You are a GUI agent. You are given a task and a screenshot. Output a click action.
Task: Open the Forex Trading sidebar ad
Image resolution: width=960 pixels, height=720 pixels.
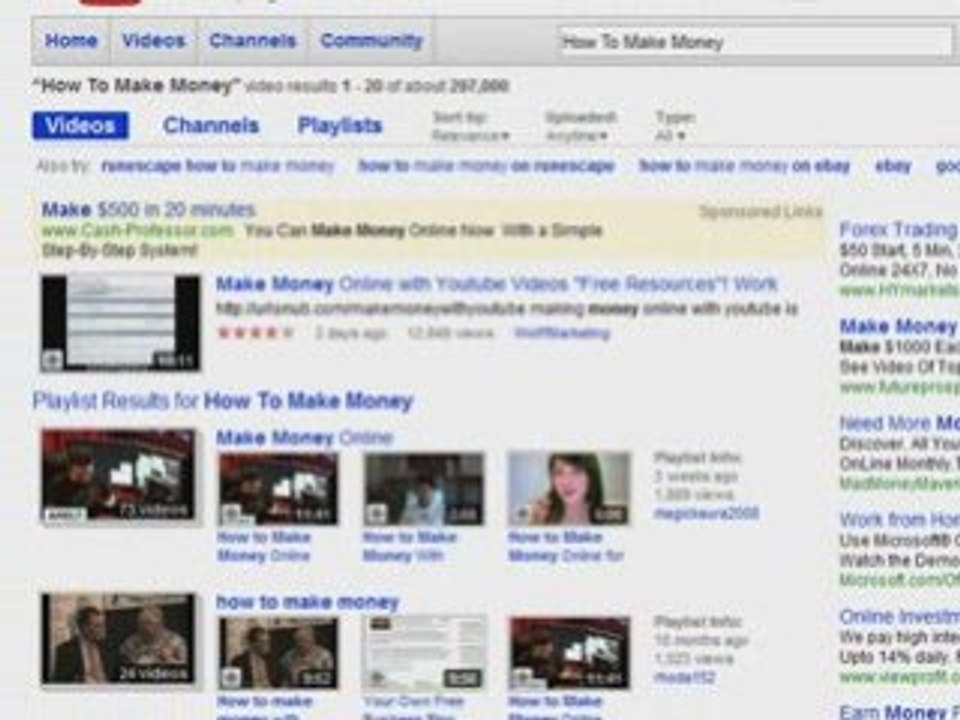coord(899,230)
